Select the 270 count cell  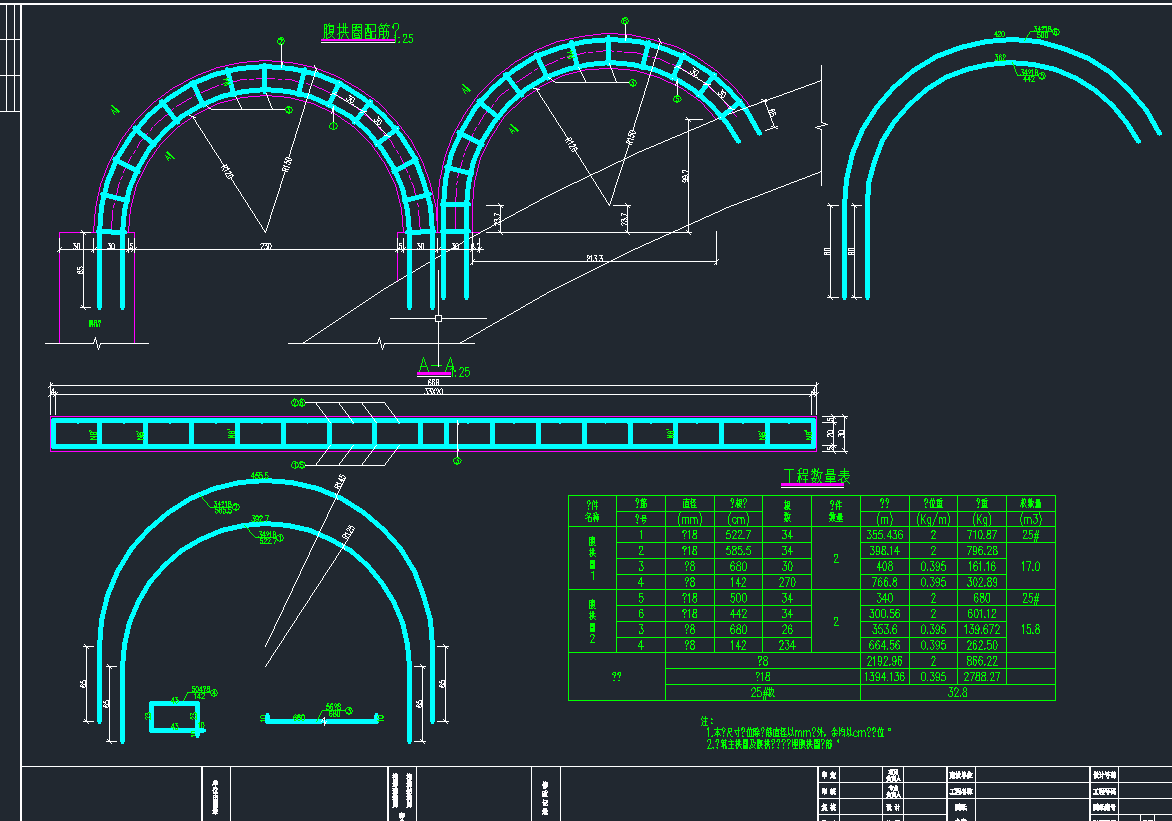pyautogui.click(x=787, y=582)
